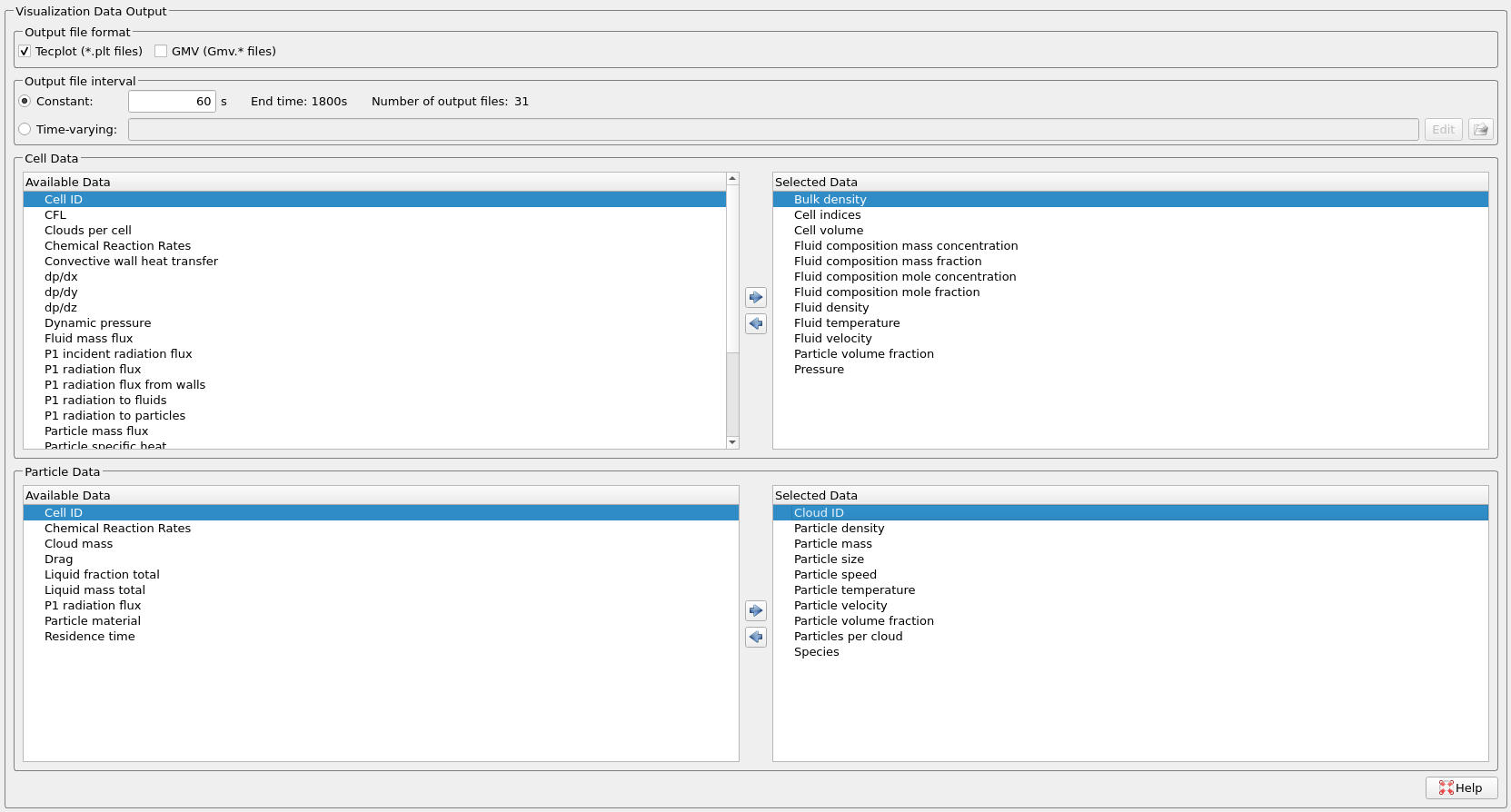
Task: Select Fluid temperature in selected cell data
Action: [847, 323]
